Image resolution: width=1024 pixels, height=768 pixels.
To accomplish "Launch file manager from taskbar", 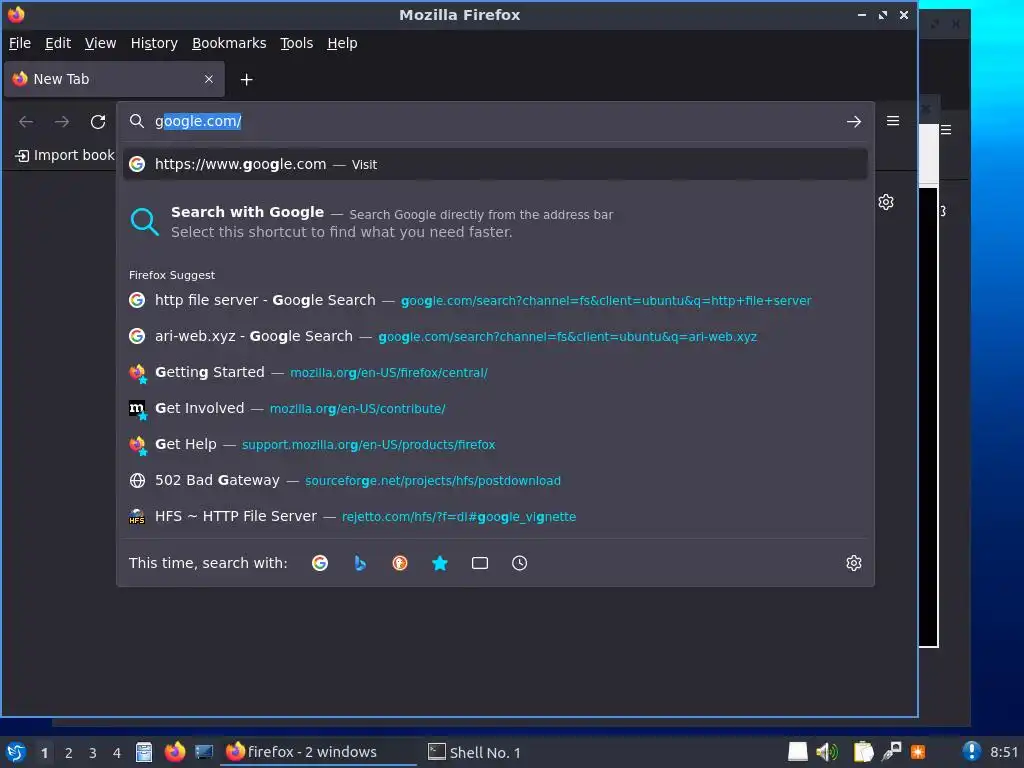I will pyautogui.click(x=144, y=752).
